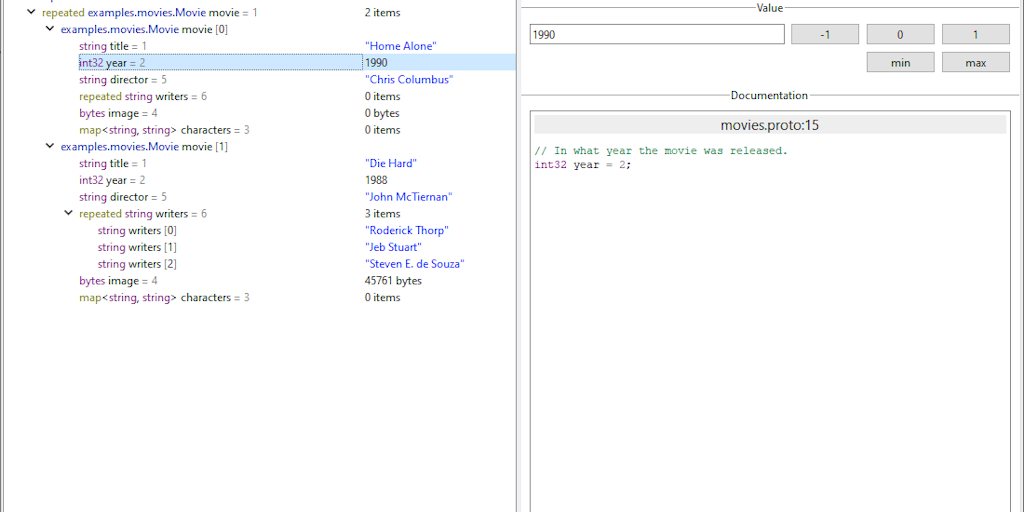Collapse the movie [0] tree node
Viewport: 1024px width, 512px height.
[x=50, y=29]
